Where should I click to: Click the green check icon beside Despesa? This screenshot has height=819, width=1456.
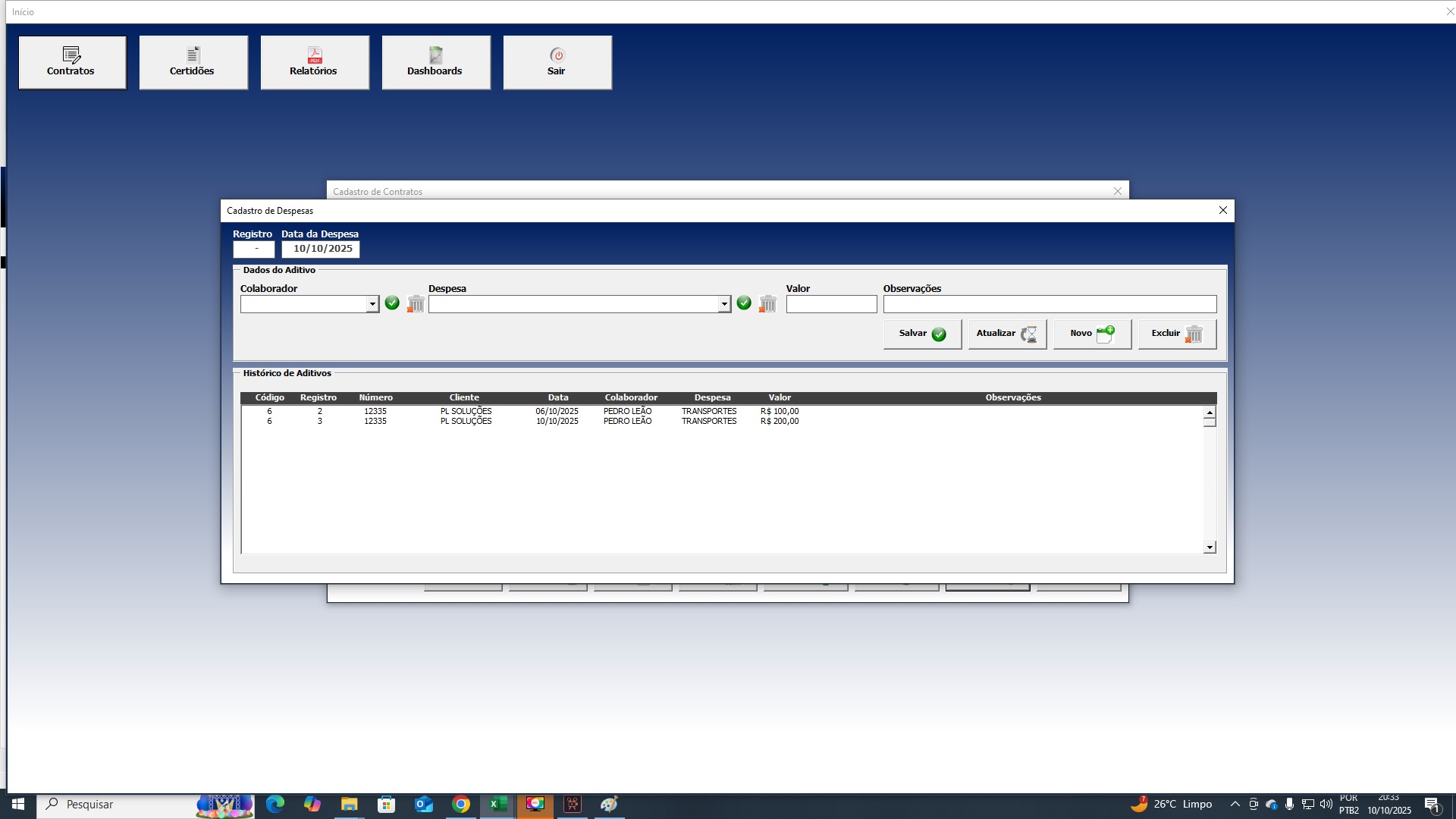(744, 303)
